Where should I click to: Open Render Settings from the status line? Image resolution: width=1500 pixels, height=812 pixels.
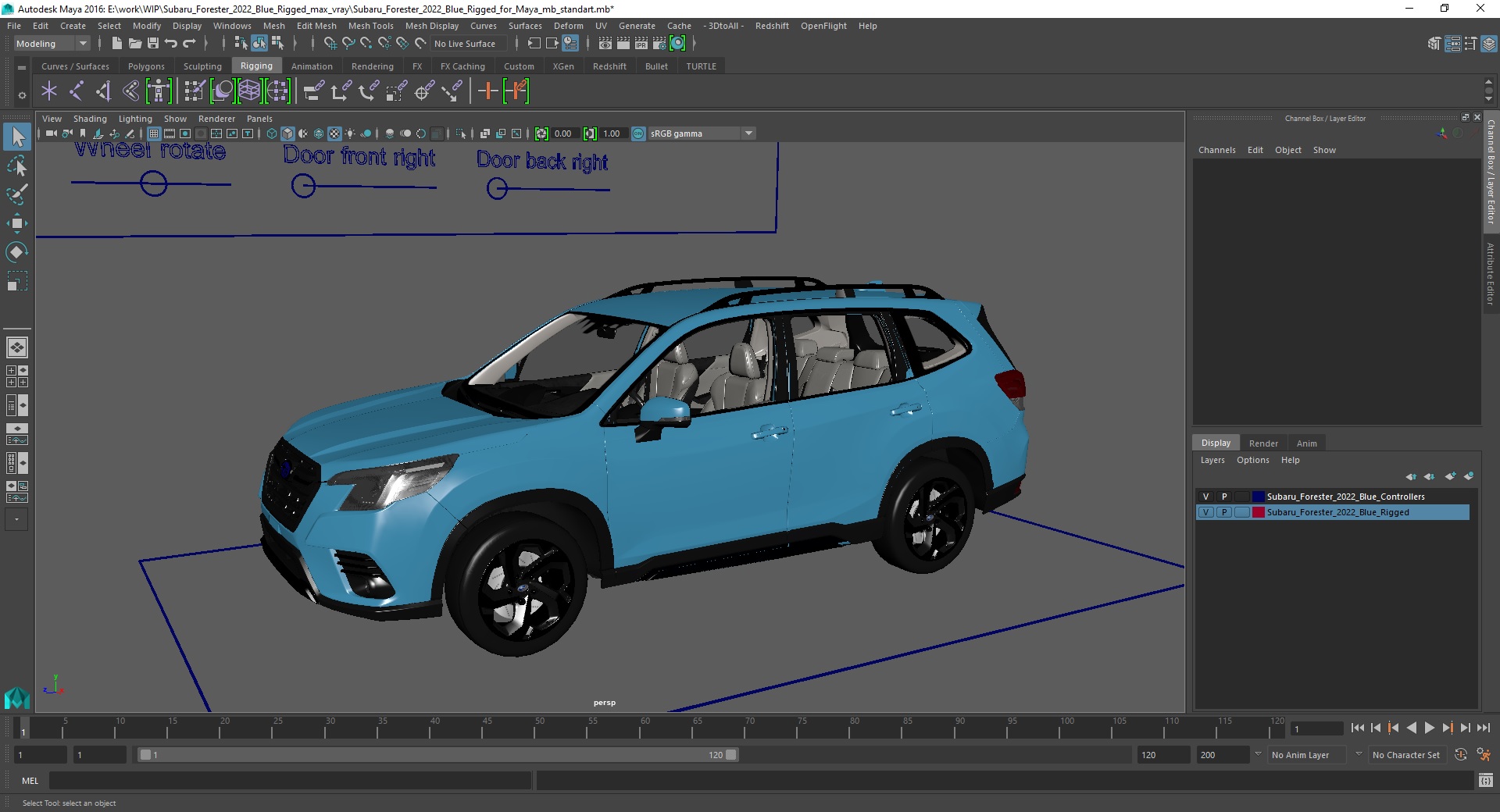coord(659,44)
